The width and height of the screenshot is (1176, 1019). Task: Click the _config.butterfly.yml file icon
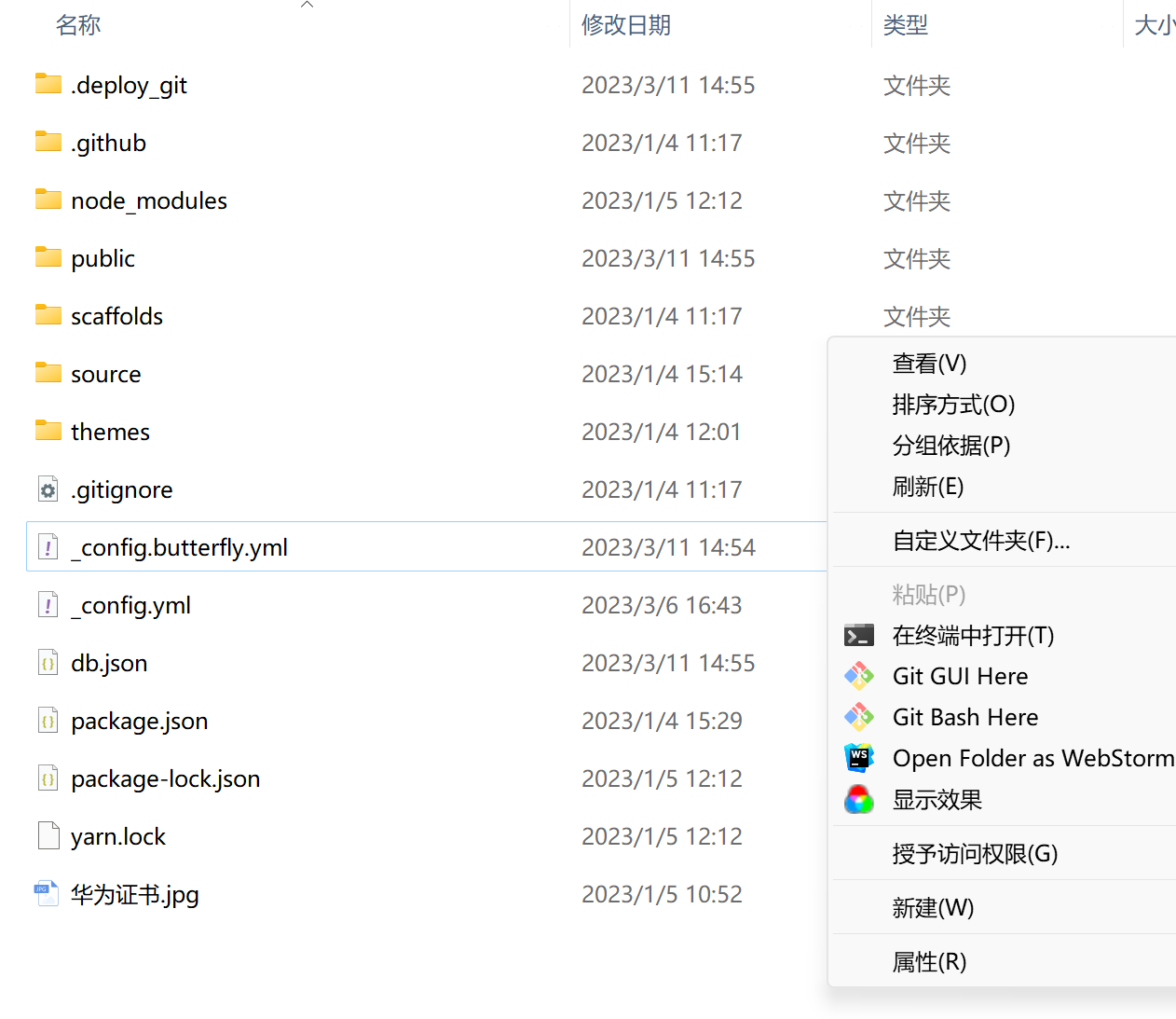point(48,547)
